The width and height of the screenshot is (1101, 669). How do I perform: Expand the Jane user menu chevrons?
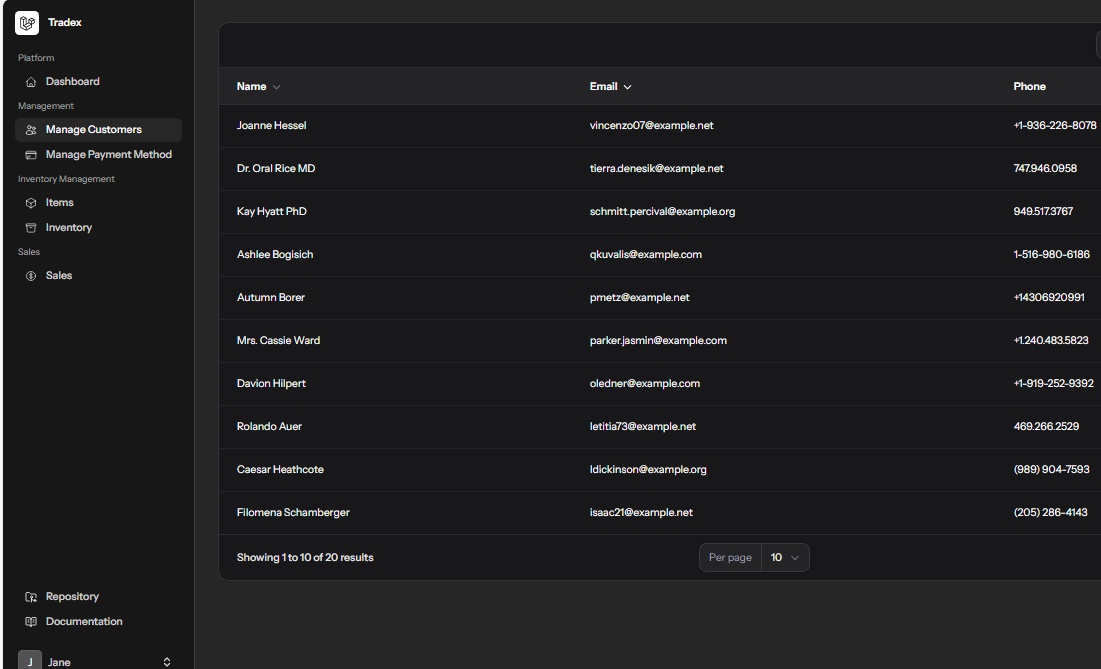(x=166, y=662)
